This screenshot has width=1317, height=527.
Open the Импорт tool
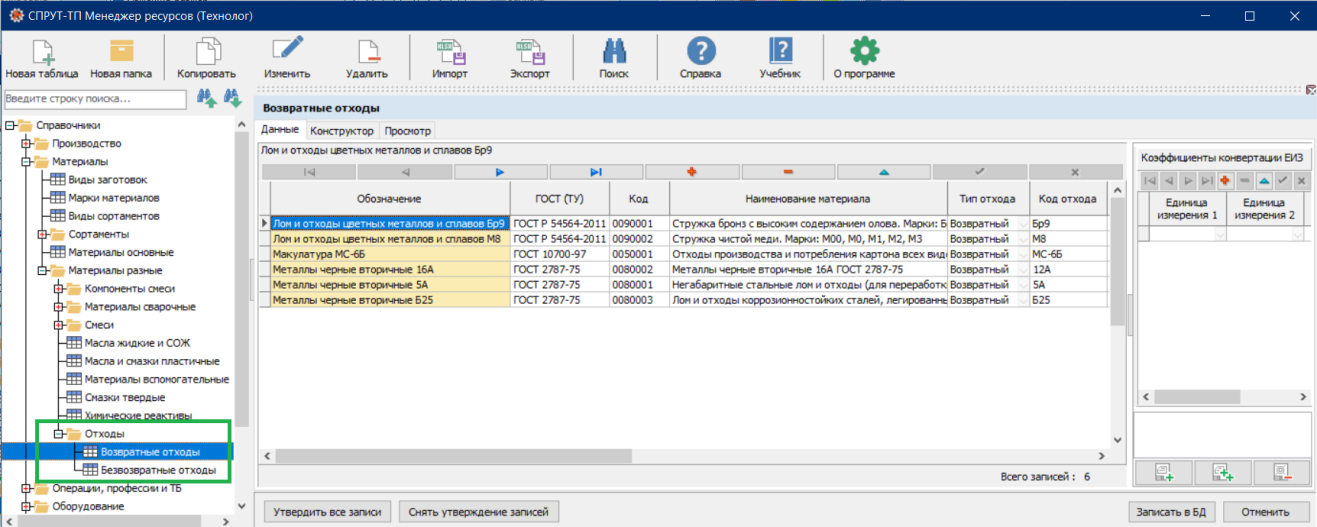click(x=449, y=52)
